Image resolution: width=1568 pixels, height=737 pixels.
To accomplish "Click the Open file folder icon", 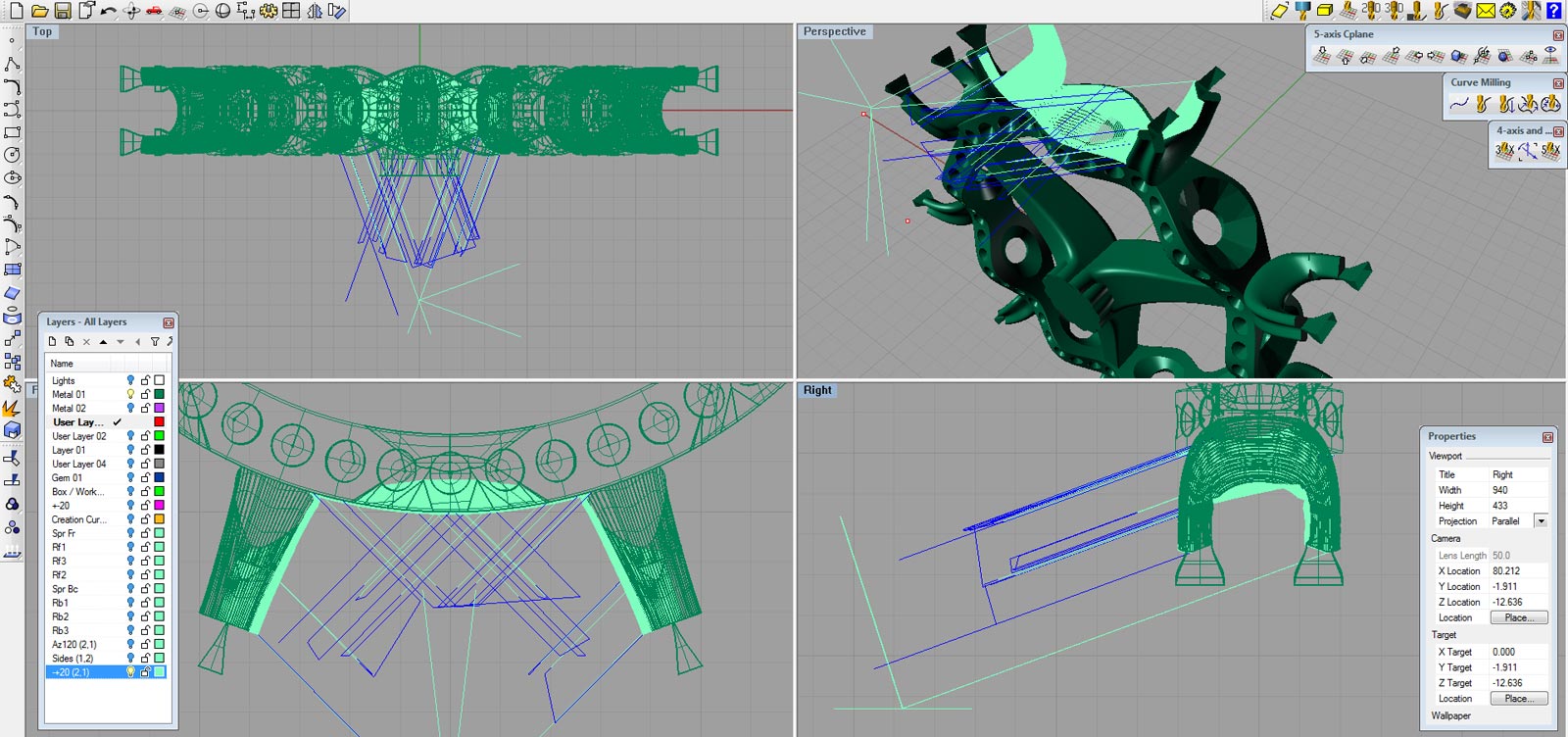I will pyautogui.click(x=39, y=11).
